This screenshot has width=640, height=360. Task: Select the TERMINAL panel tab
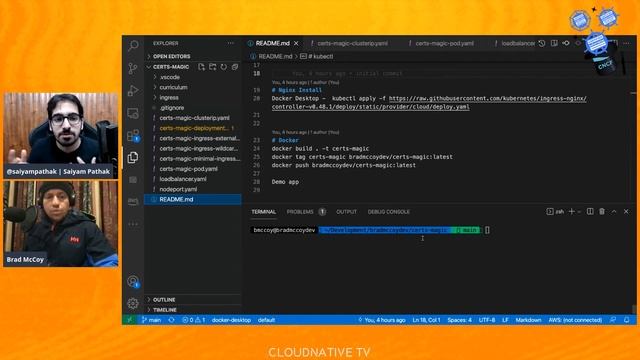pos(264,212)
